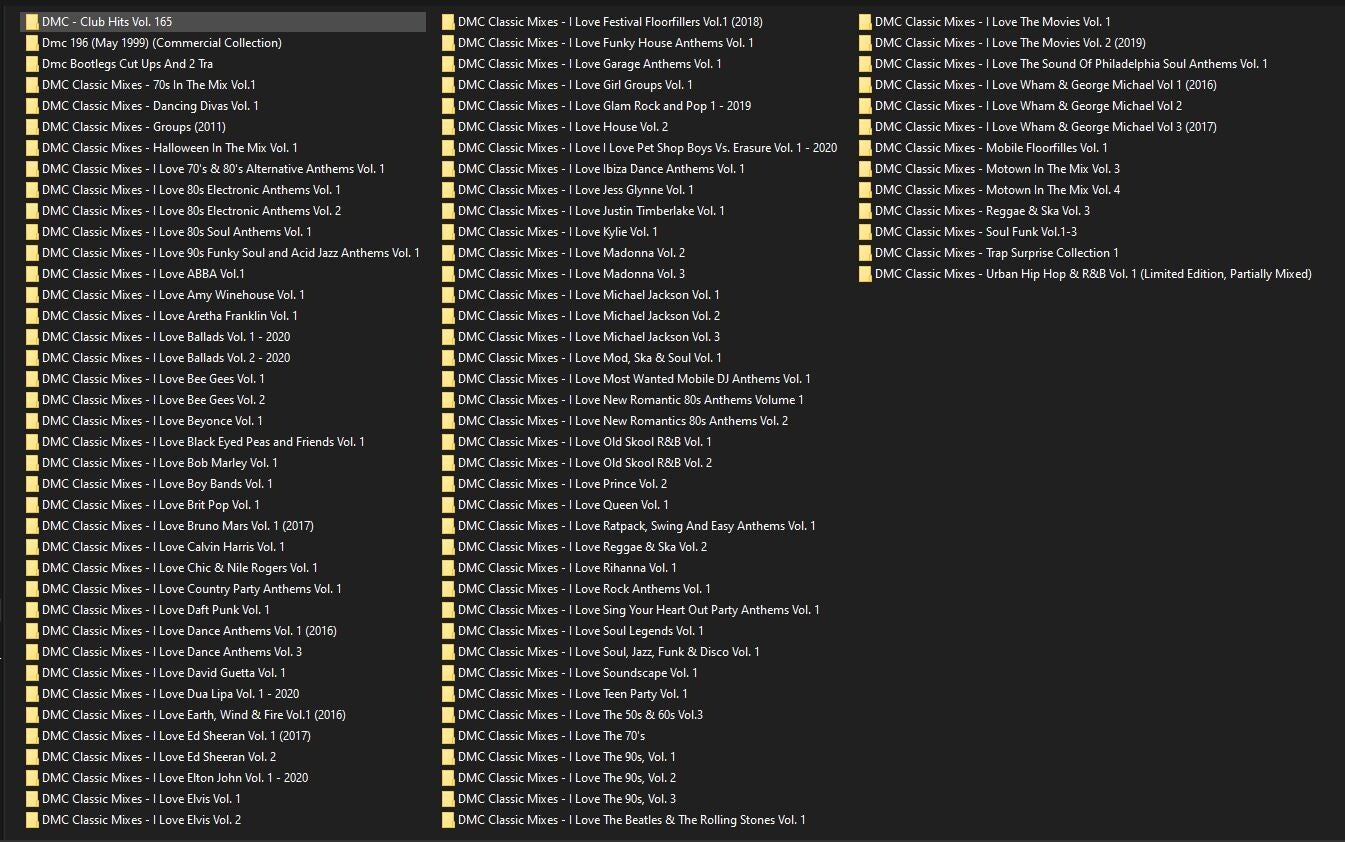The width and height of the screenshot is (1345, 842).
Task: Select folder icon of Mobile Floorfilles Vol. 1
Action: point(865,148)
